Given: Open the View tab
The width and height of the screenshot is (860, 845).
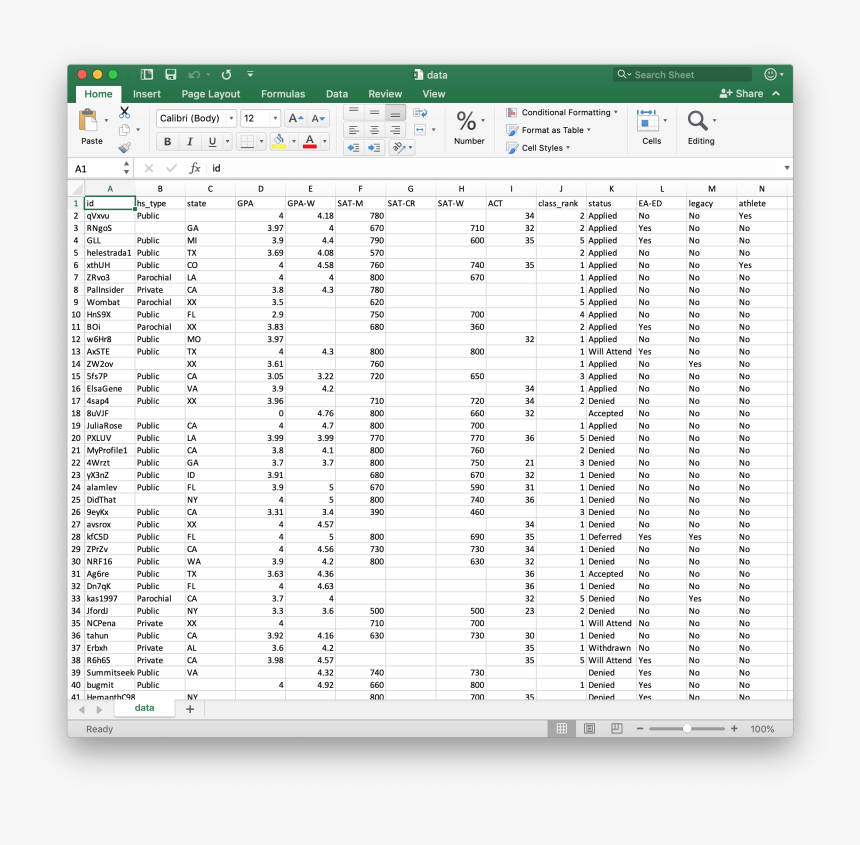Looking at the screenshot, I should pyautogui.click(x=434, y=94).
